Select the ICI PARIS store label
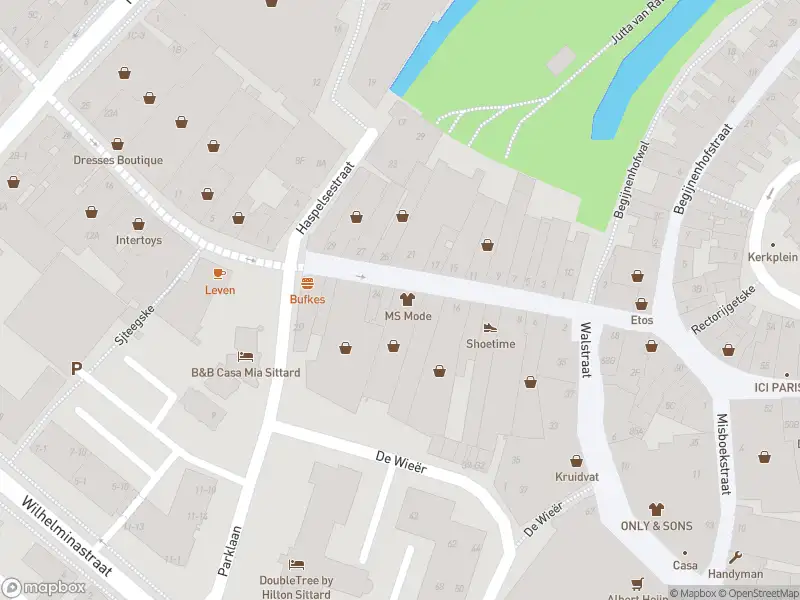The height and width of the screenshot is (600, 800). (777, 388)
